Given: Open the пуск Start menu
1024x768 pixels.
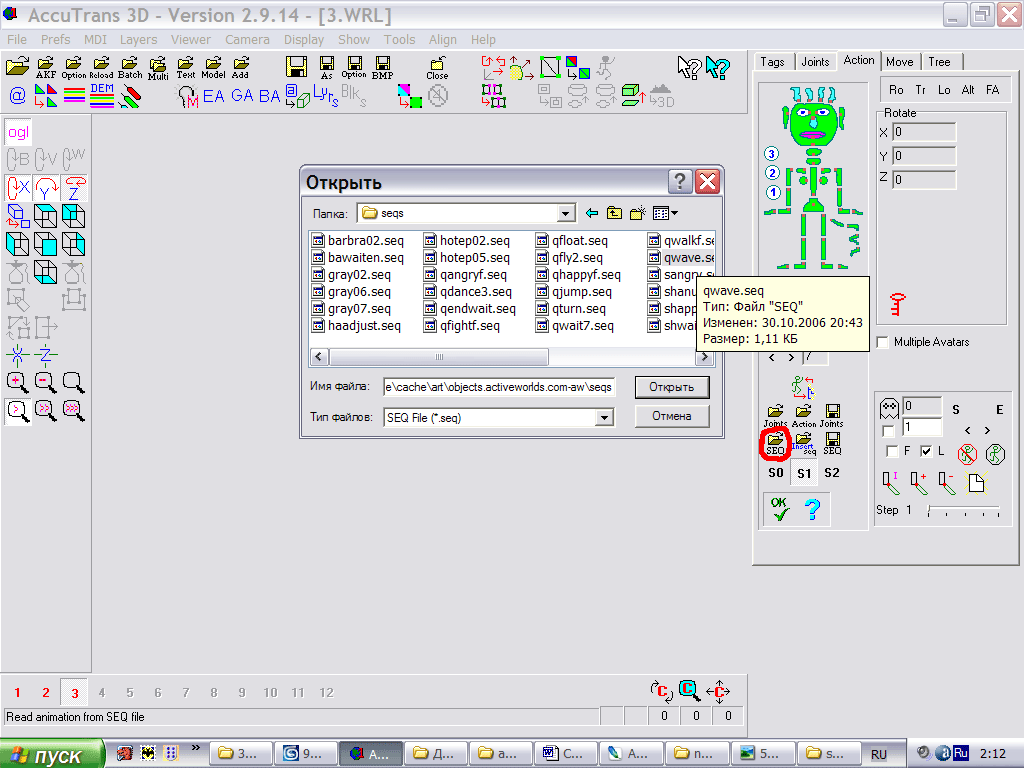Looking at the screenshot, I should 52,754.
